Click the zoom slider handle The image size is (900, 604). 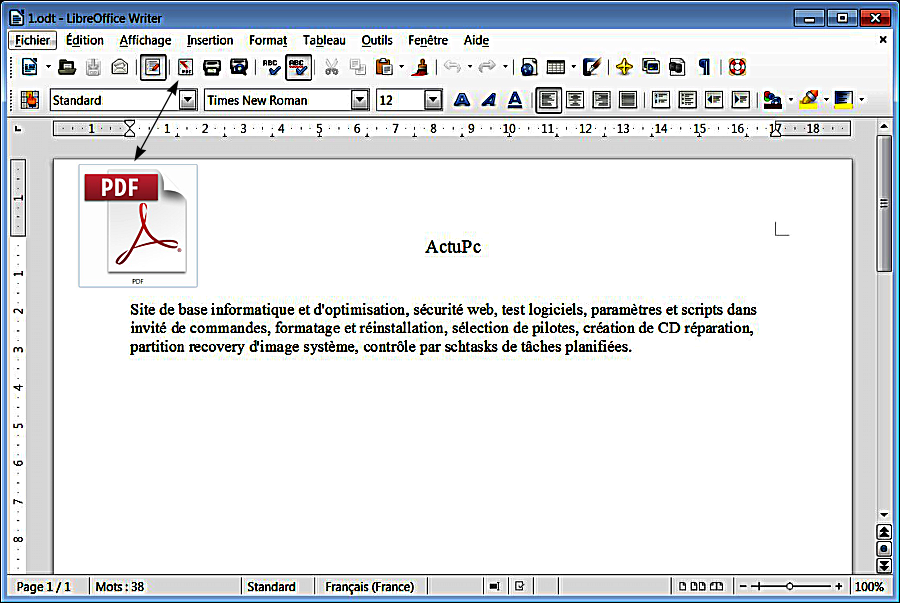[x=790, y=586]
